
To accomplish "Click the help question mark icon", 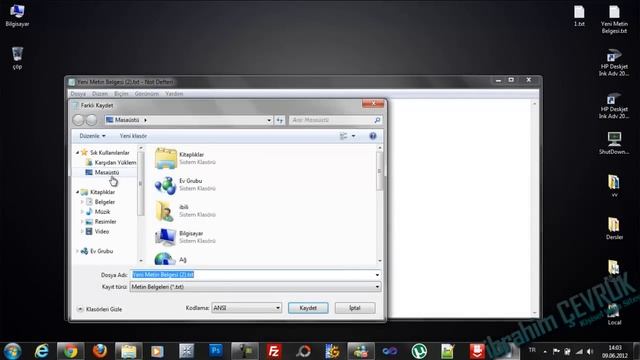I will pyautogui.click(x=373, y=136).
